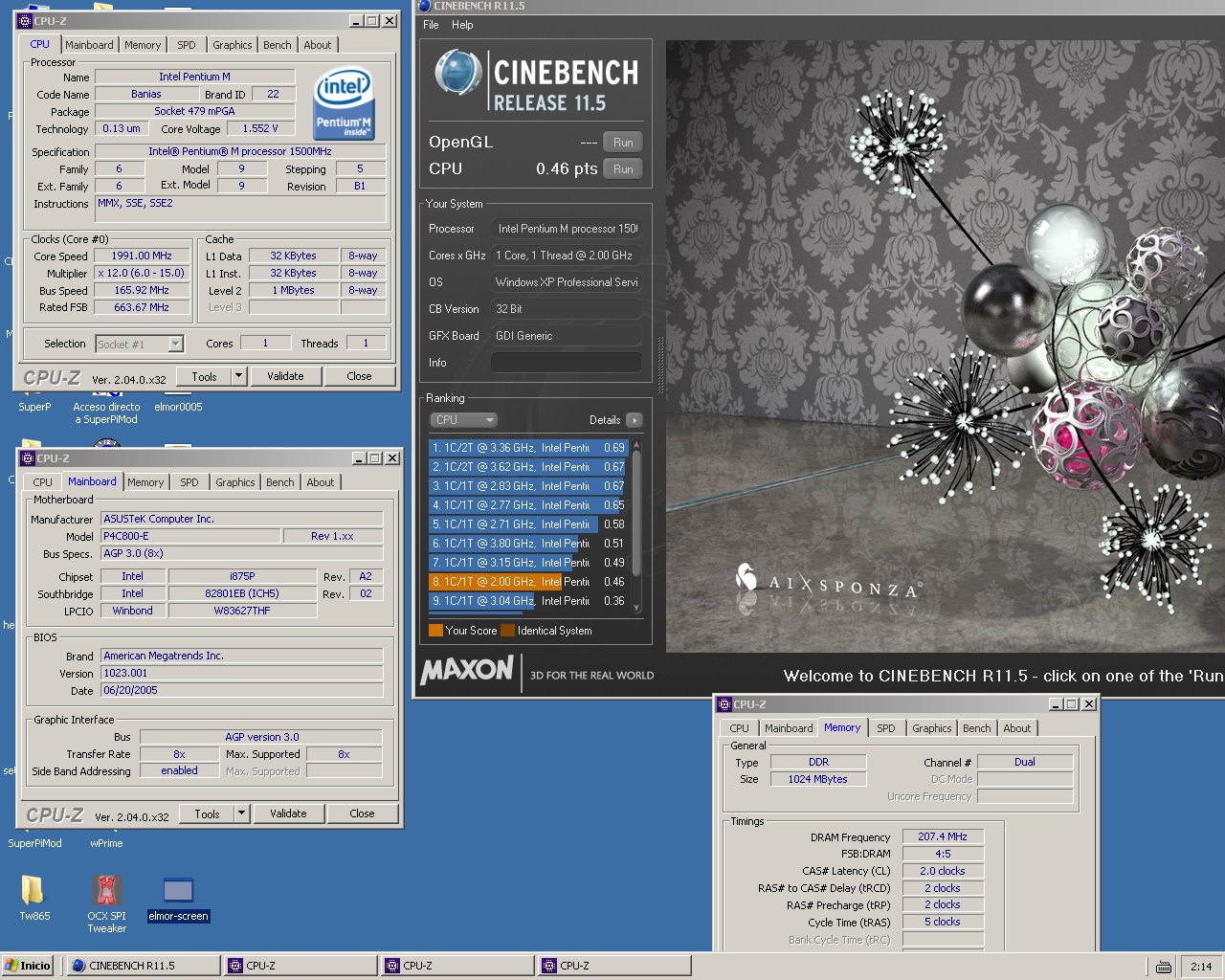Open Bench tab in Memory CPU-Z window
Screen dimensions: 1225x980
[x=977, y=728]
